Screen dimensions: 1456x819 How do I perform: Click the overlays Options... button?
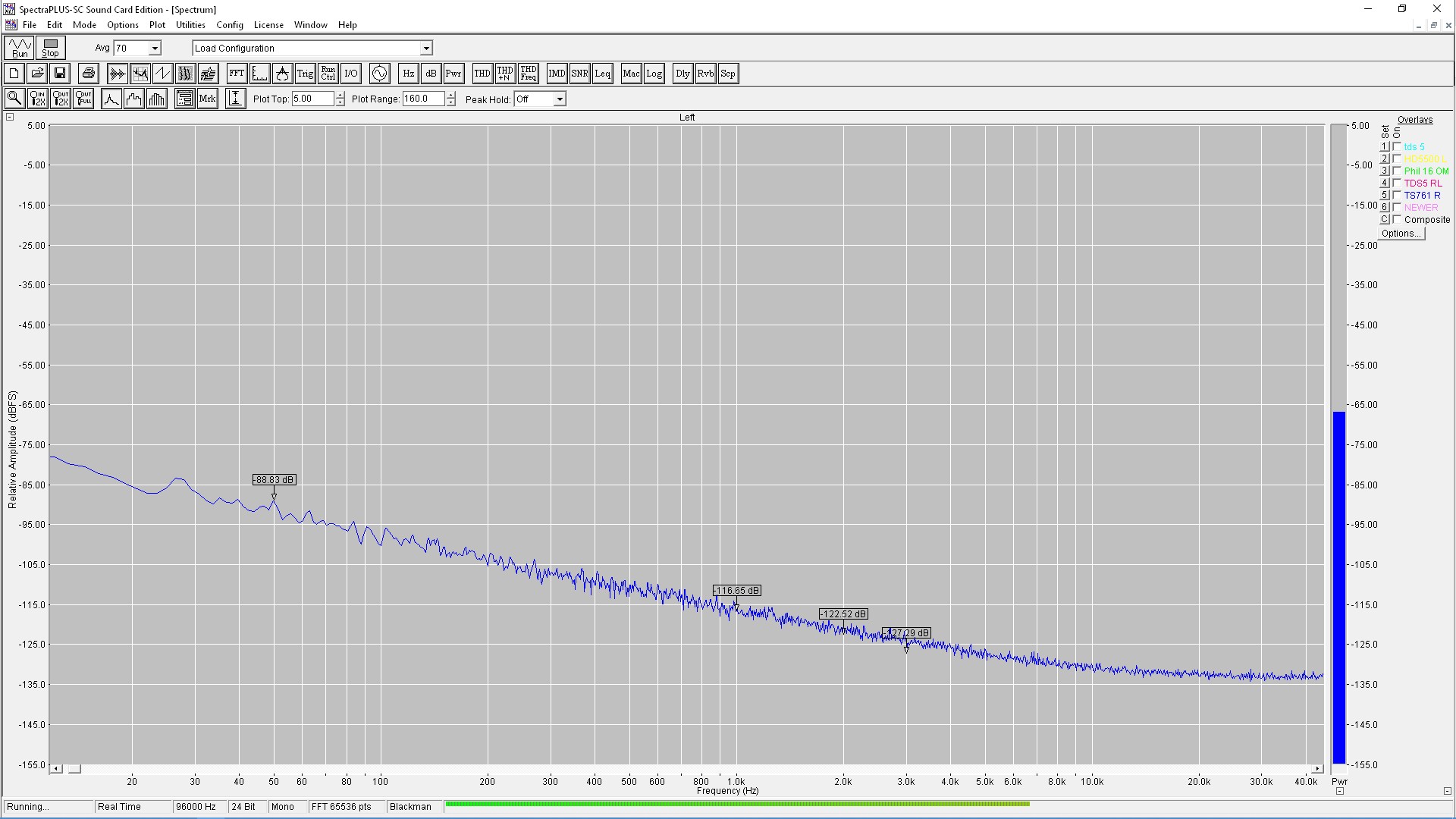click(x=1401, y=234)
